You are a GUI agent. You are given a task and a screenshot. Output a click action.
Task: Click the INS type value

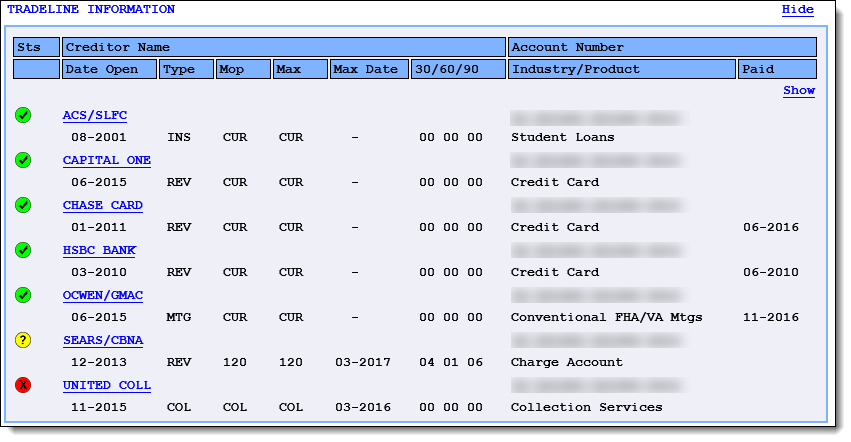coord(179,137)
